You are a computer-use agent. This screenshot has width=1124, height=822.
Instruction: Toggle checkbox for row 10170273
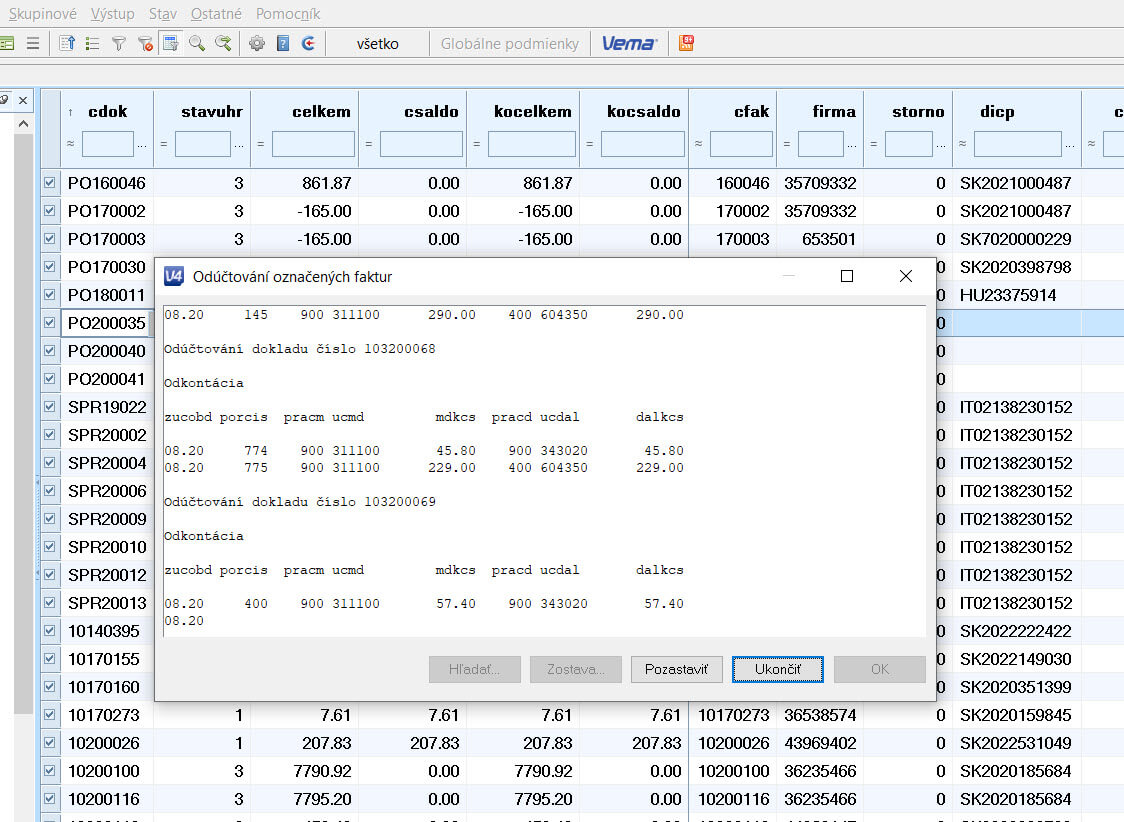coord(49,715)
